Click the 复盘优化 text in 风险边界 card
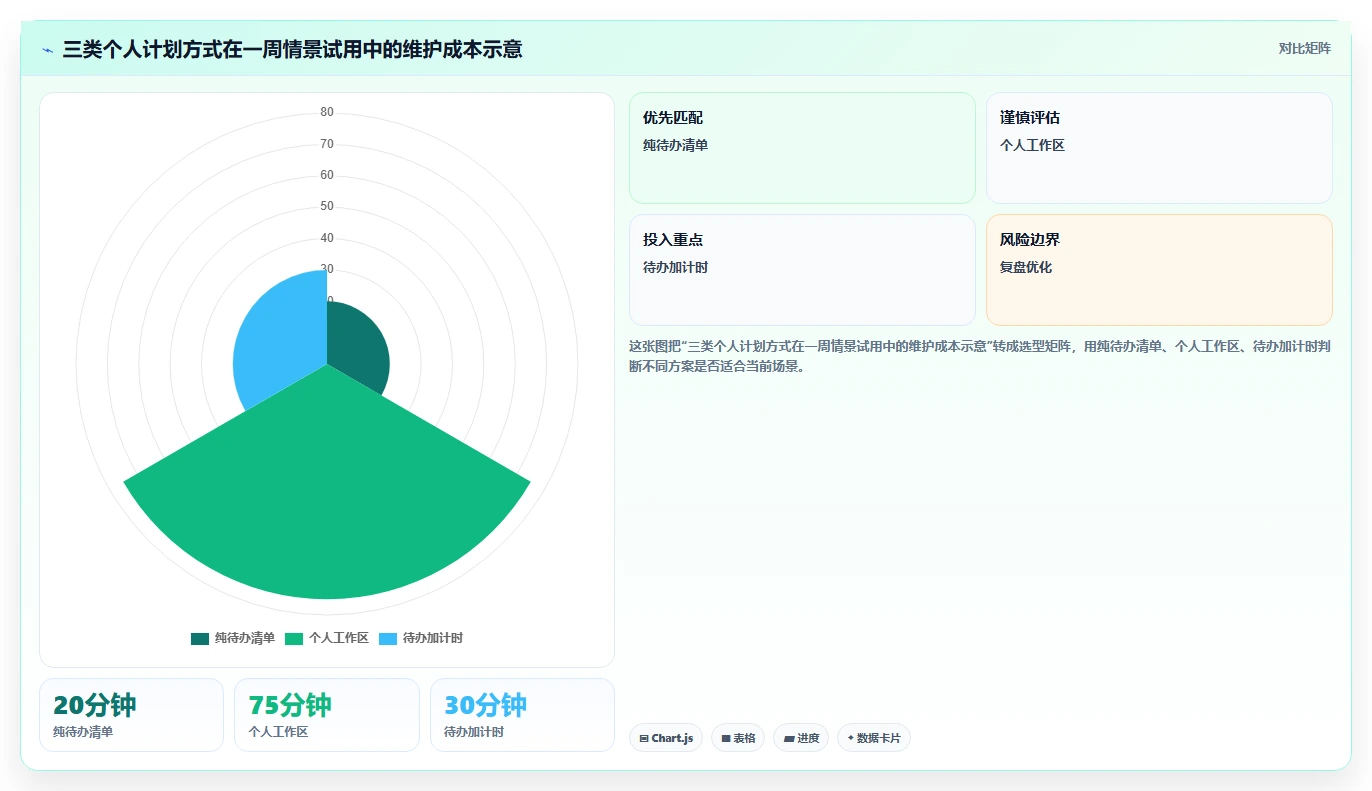This screenshot has width=1372, height=791. coord(1026,267)
